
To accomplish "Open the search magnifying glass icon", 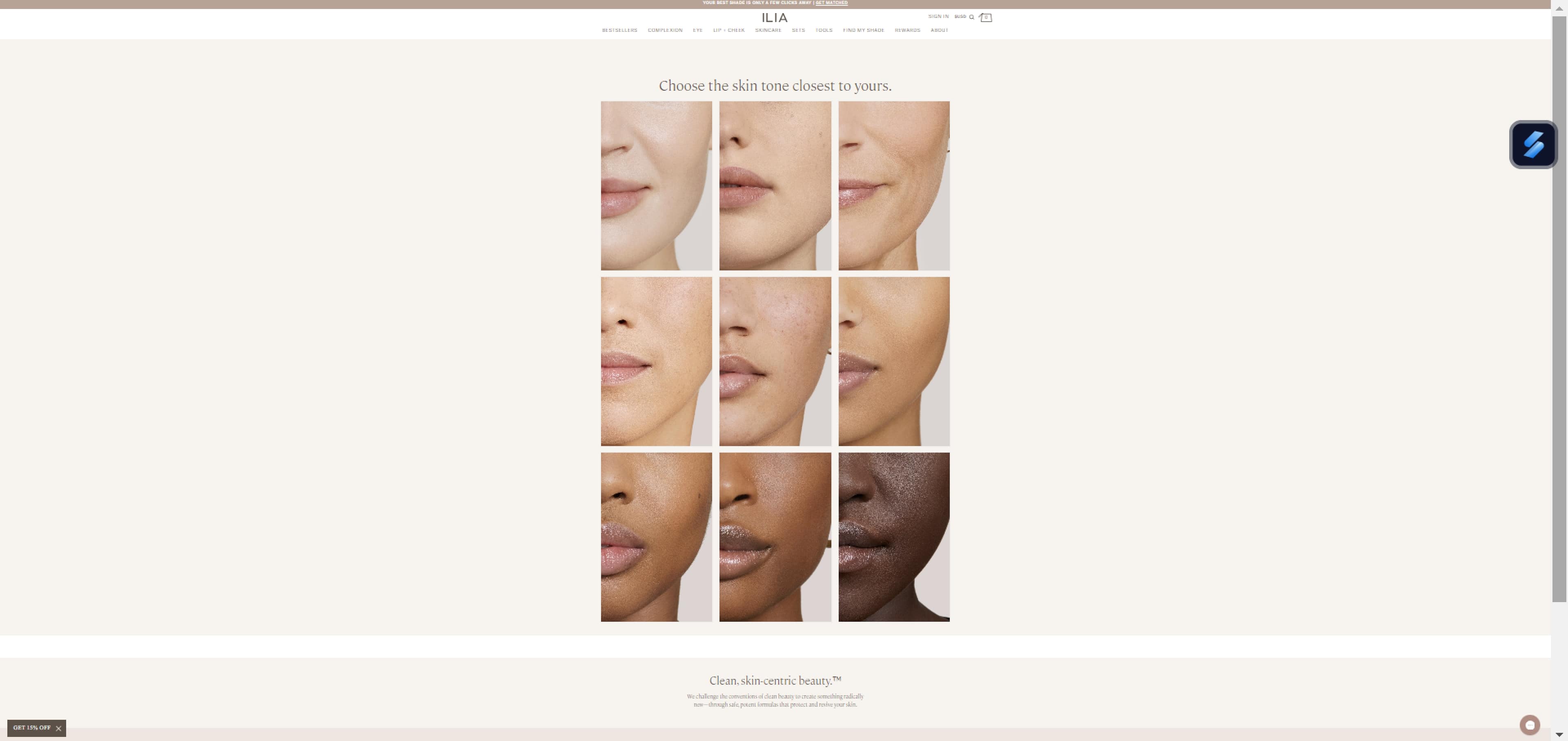I will coord(972,16).
